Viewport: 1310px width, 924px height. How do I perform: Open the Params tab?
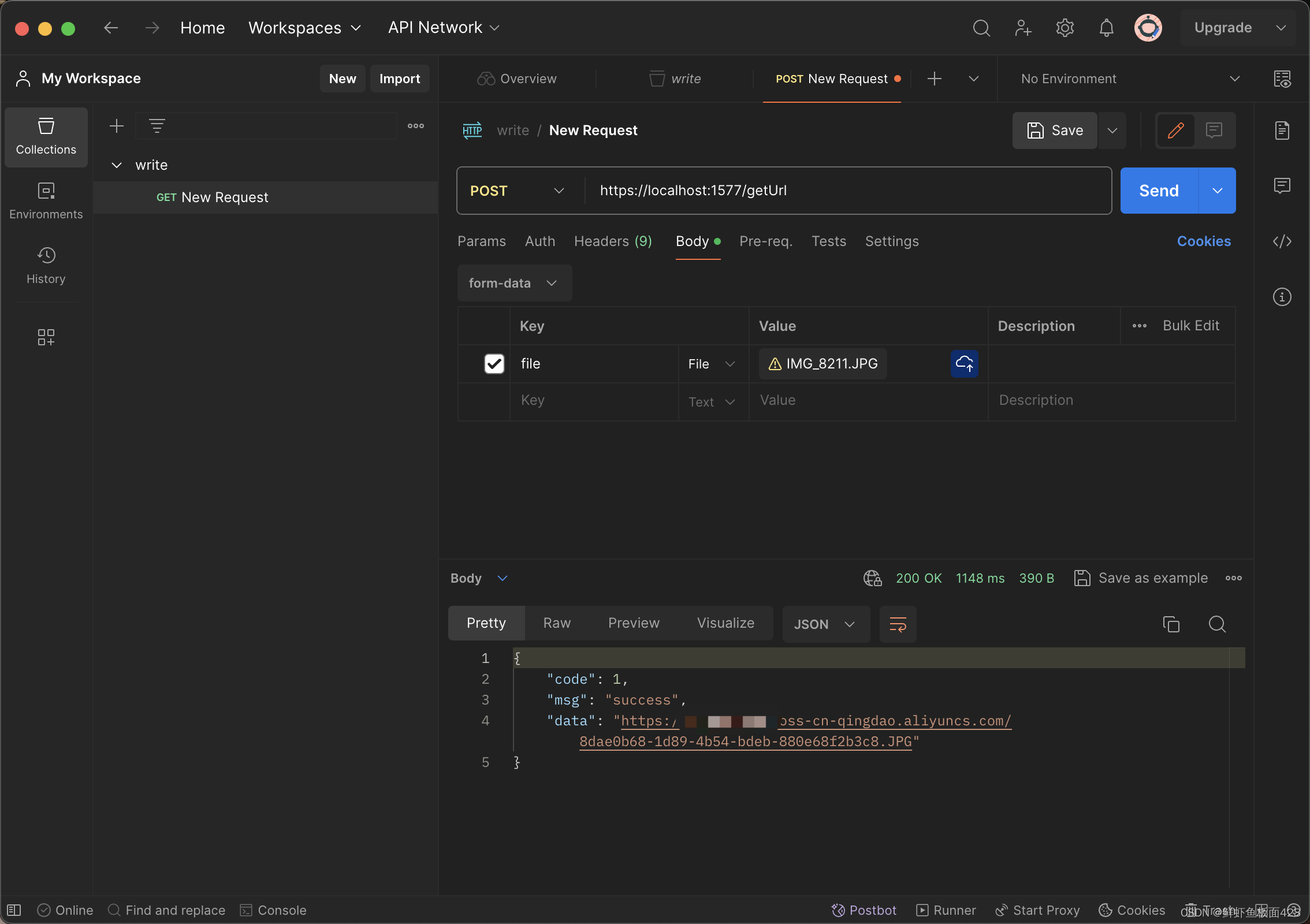click(481, 241)
